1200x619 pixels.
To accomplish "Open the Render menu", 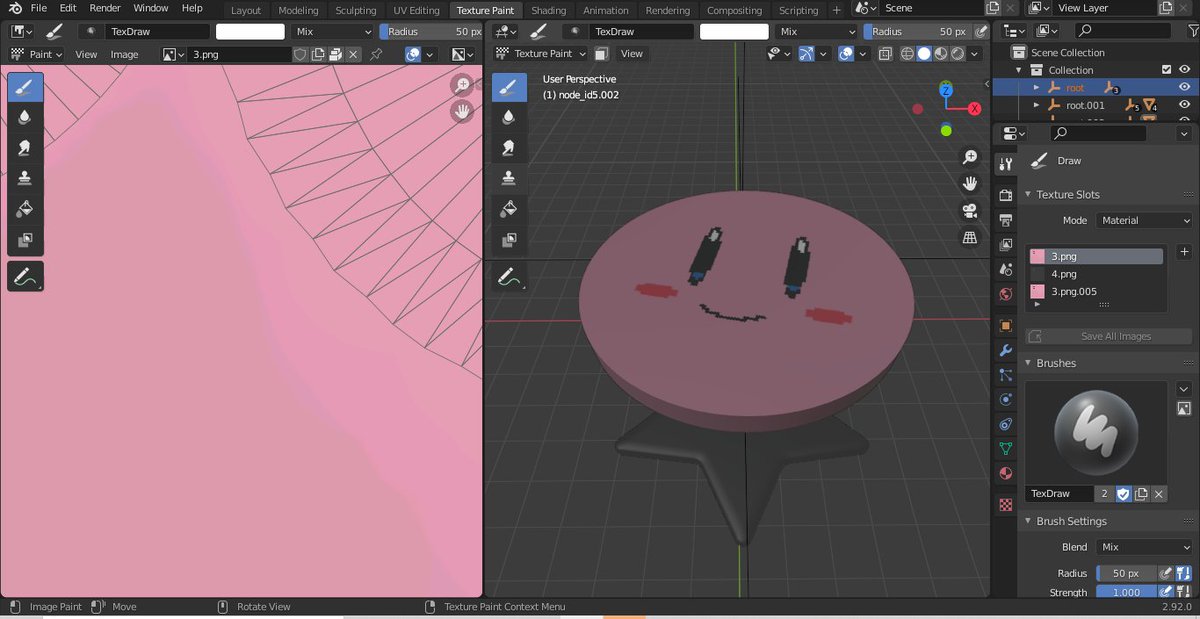I will (105, 8).
